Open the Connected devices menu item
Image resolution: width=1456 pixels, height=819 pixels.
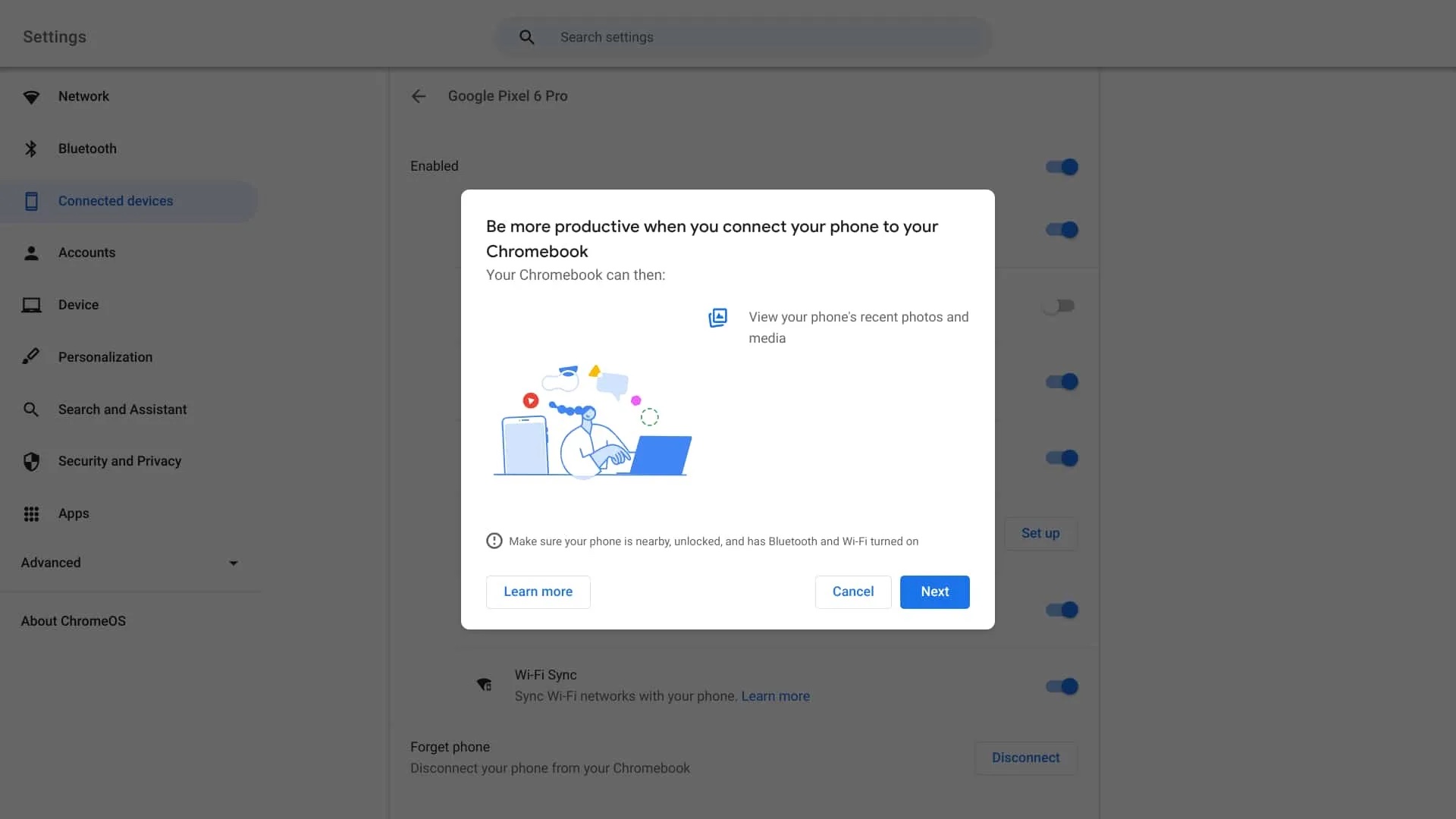coord(115,201)
